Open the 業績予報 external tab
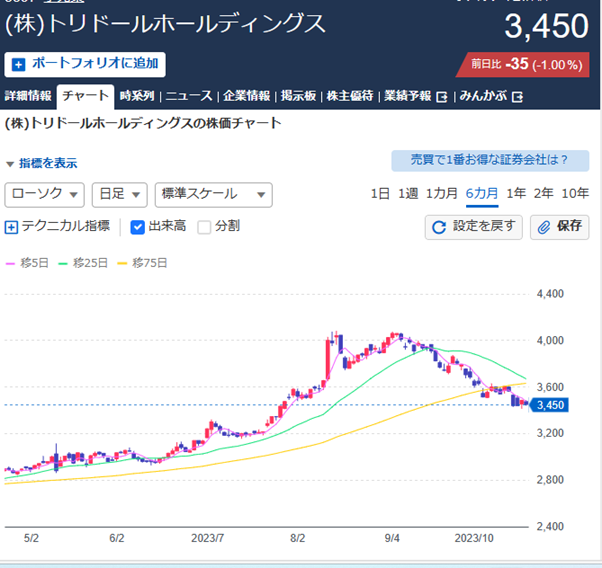Image resolution: width=602 pixels, height=568 pixels. pyautogui.click(x=415, y=96)
